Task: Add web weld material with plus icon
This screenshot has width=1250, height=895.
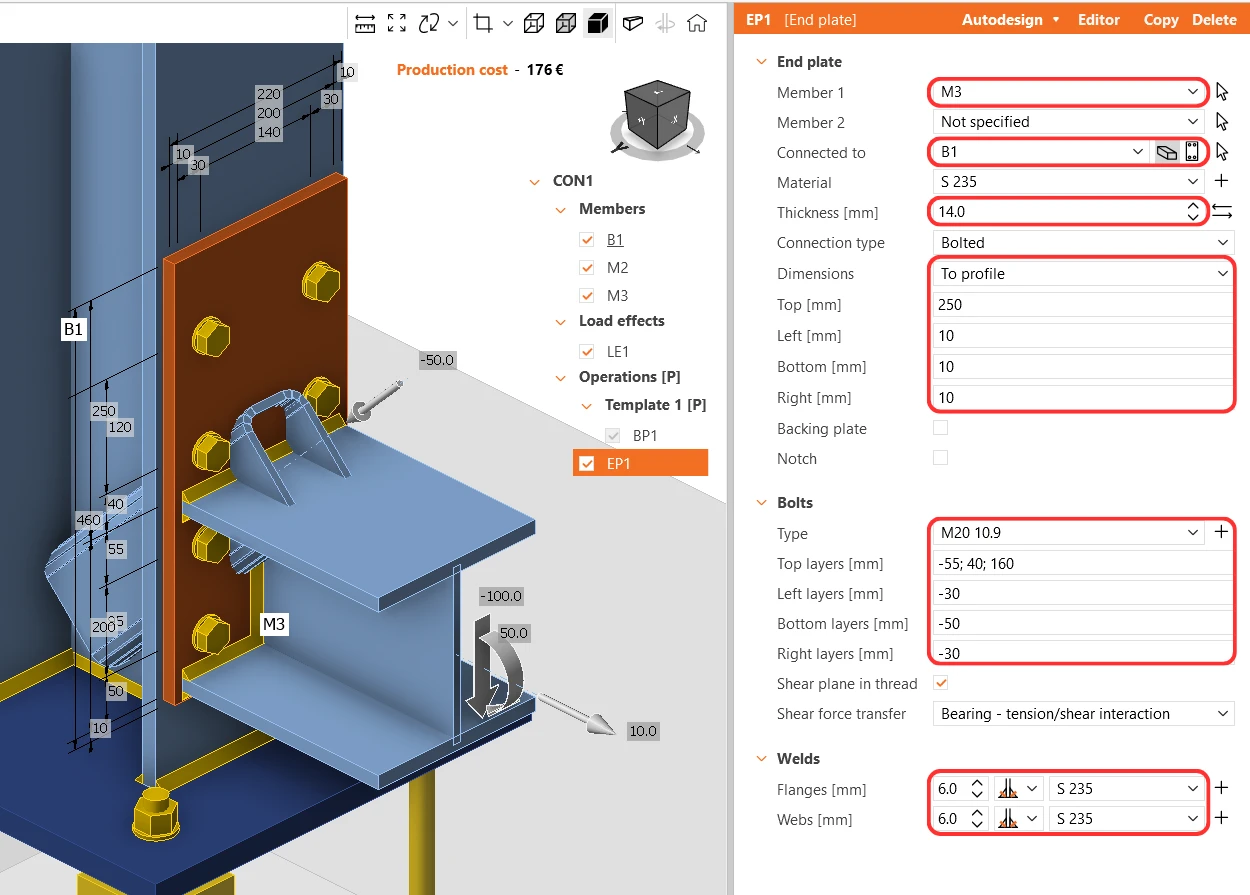Action: [1221, 818]
